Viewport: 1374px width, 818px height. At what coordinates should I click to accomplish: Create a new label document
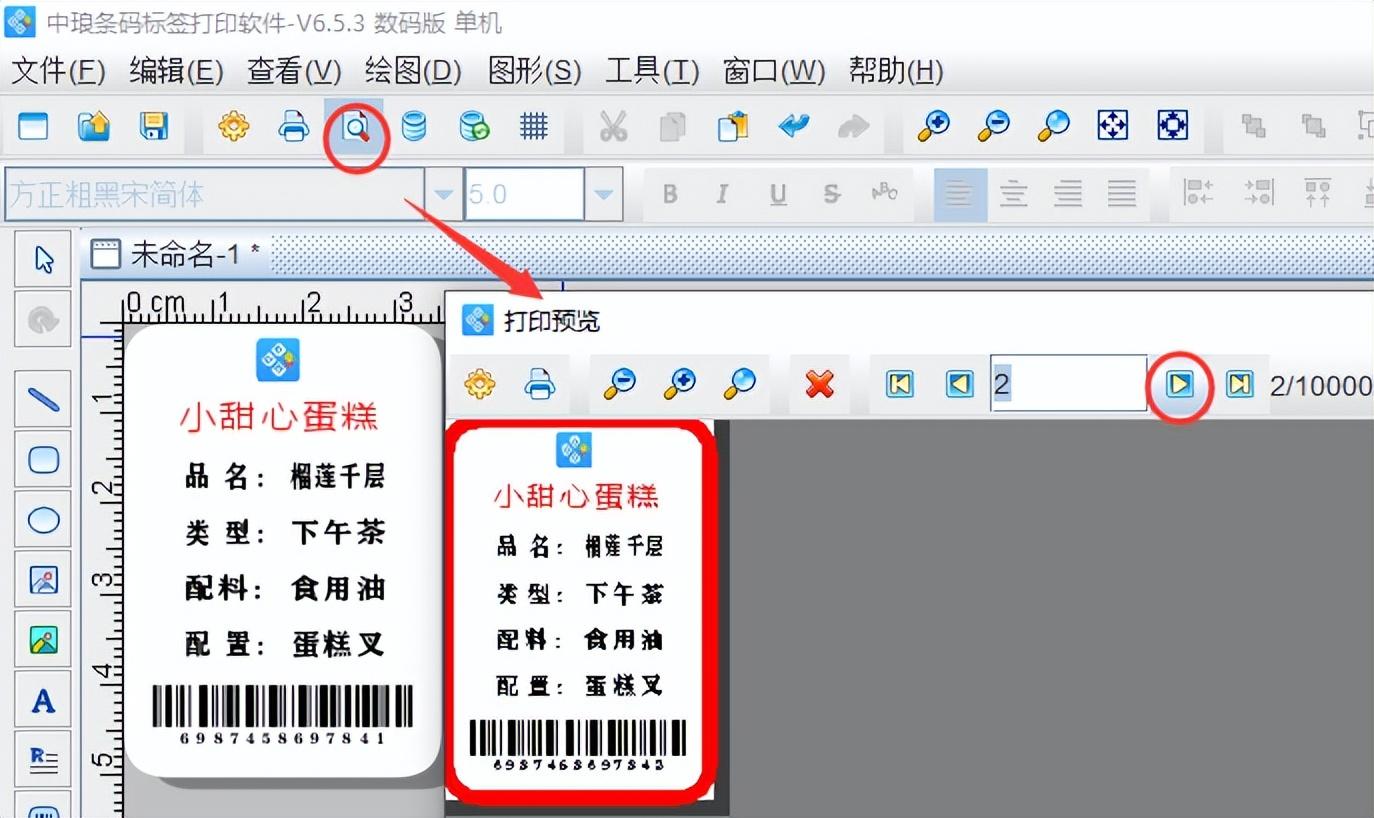pos(33,126)
